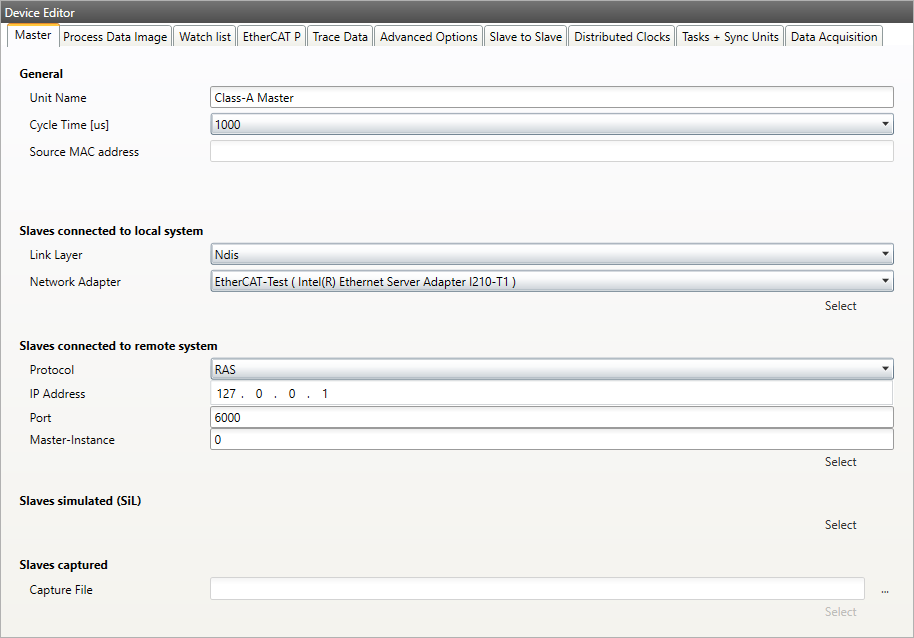Switch to the Advanced Options tab

(x=429, y=37)
